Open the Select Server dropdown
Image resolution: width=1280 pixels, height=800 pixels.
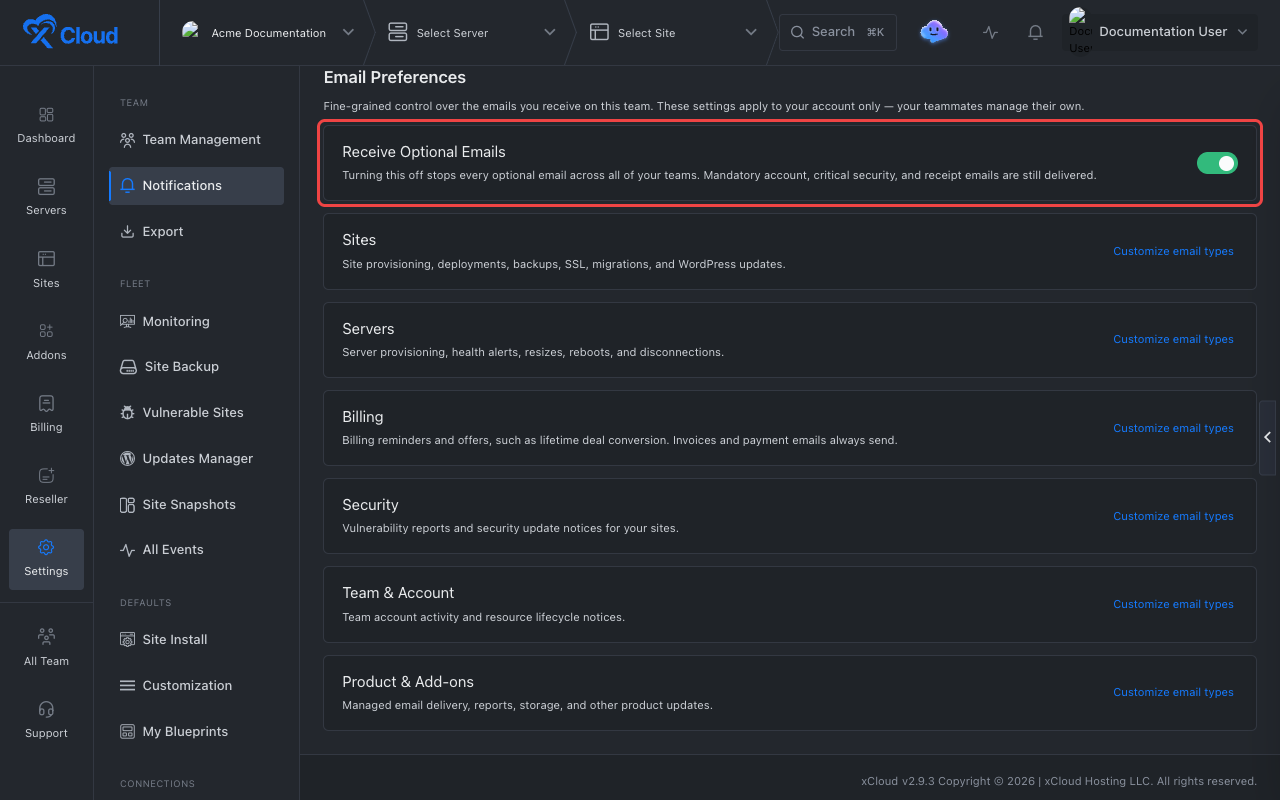point(472,33)
